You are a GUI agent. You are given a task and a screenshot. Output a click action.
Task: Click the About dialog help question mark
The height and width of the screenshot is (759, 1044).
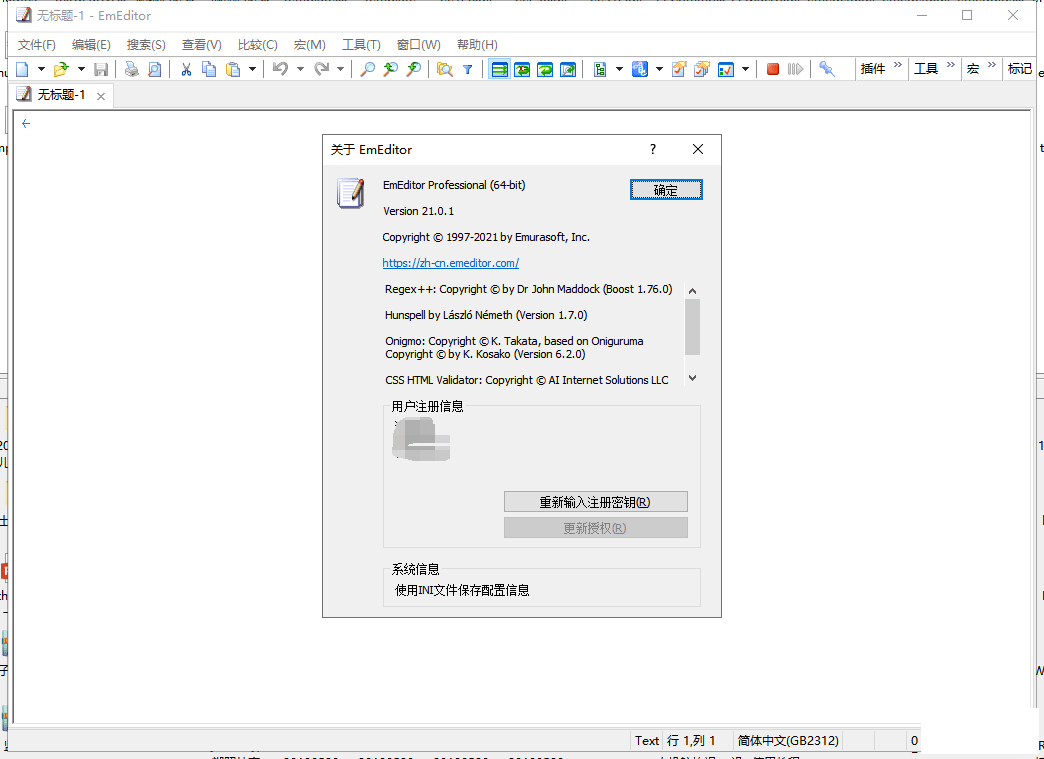(x=652, y=149)
